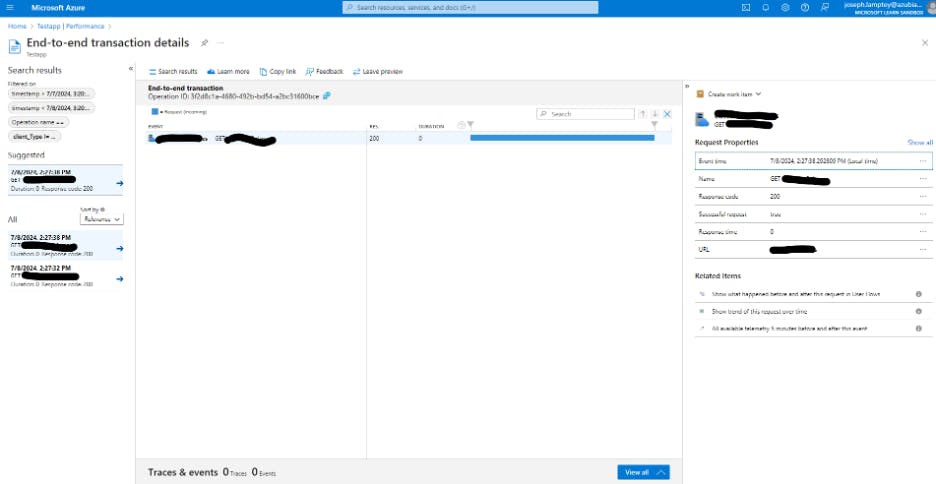
Task: Clear the transaction search with X
Action: (x=667, y=114)
